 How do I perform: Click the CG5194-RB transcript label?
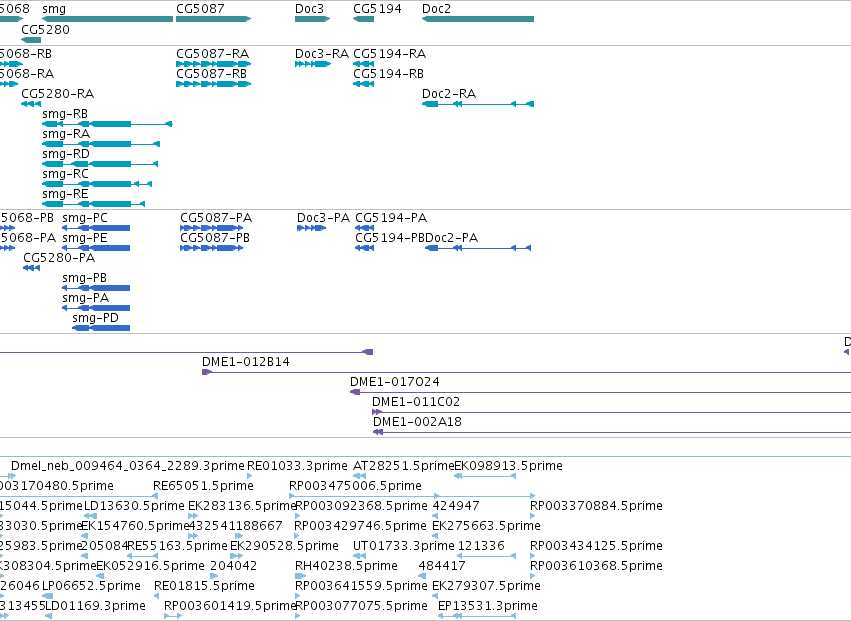(389, 73)
